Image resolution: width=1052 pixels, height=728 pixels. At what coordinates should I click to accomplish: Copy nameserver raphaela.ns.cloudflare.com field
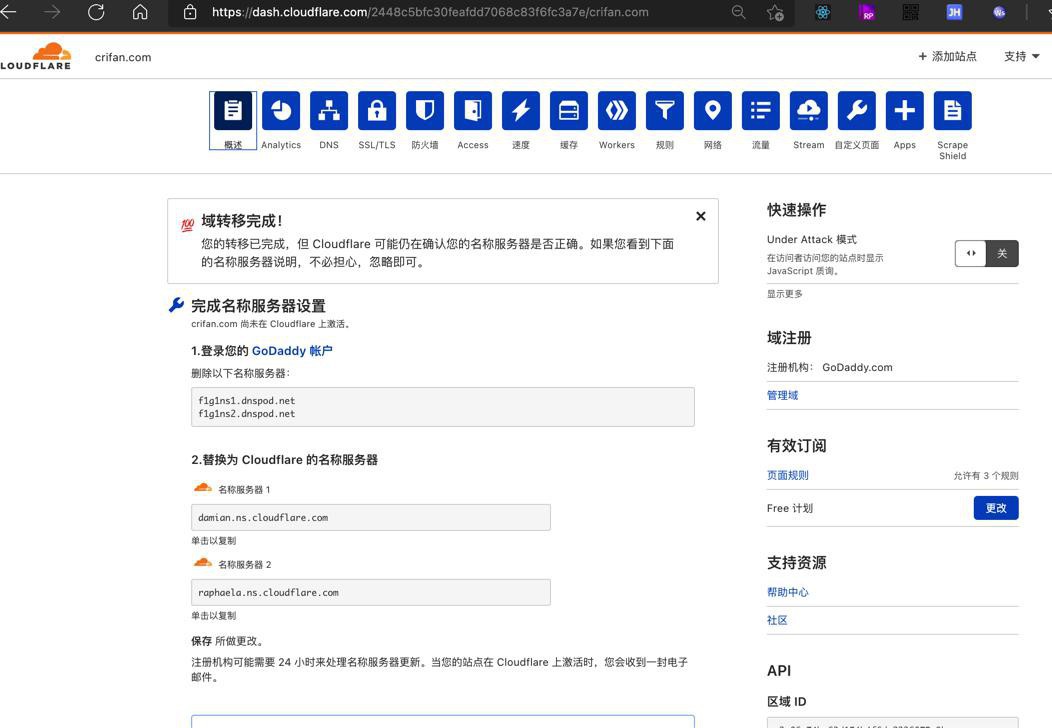point(370,592)
